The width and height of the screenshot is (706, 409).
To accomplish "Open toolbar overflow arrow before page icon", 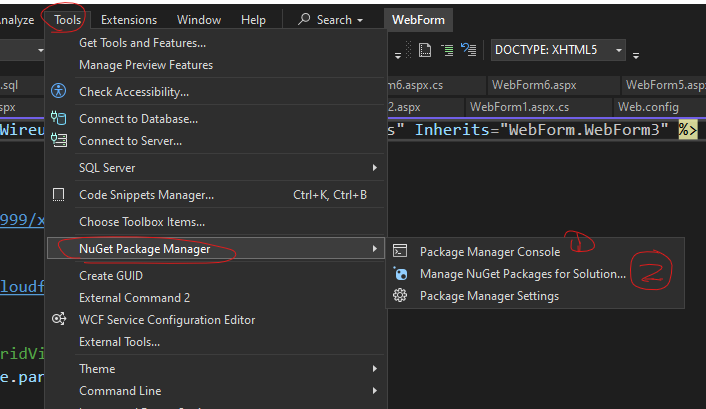I will coord(398,55).
